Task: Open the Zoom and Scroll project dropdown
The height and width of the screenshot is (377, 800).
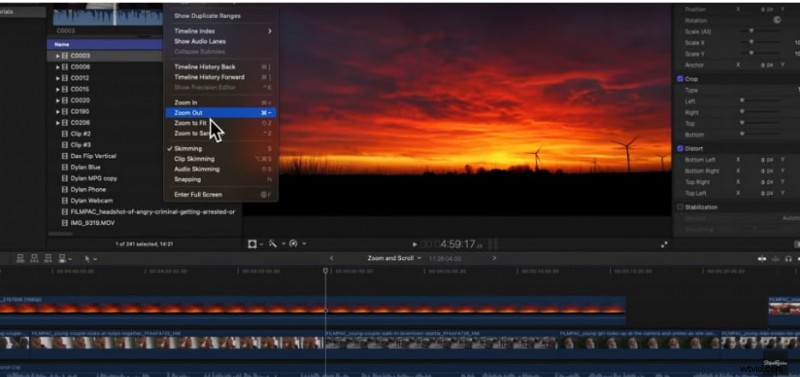Action: coord(394,258)
